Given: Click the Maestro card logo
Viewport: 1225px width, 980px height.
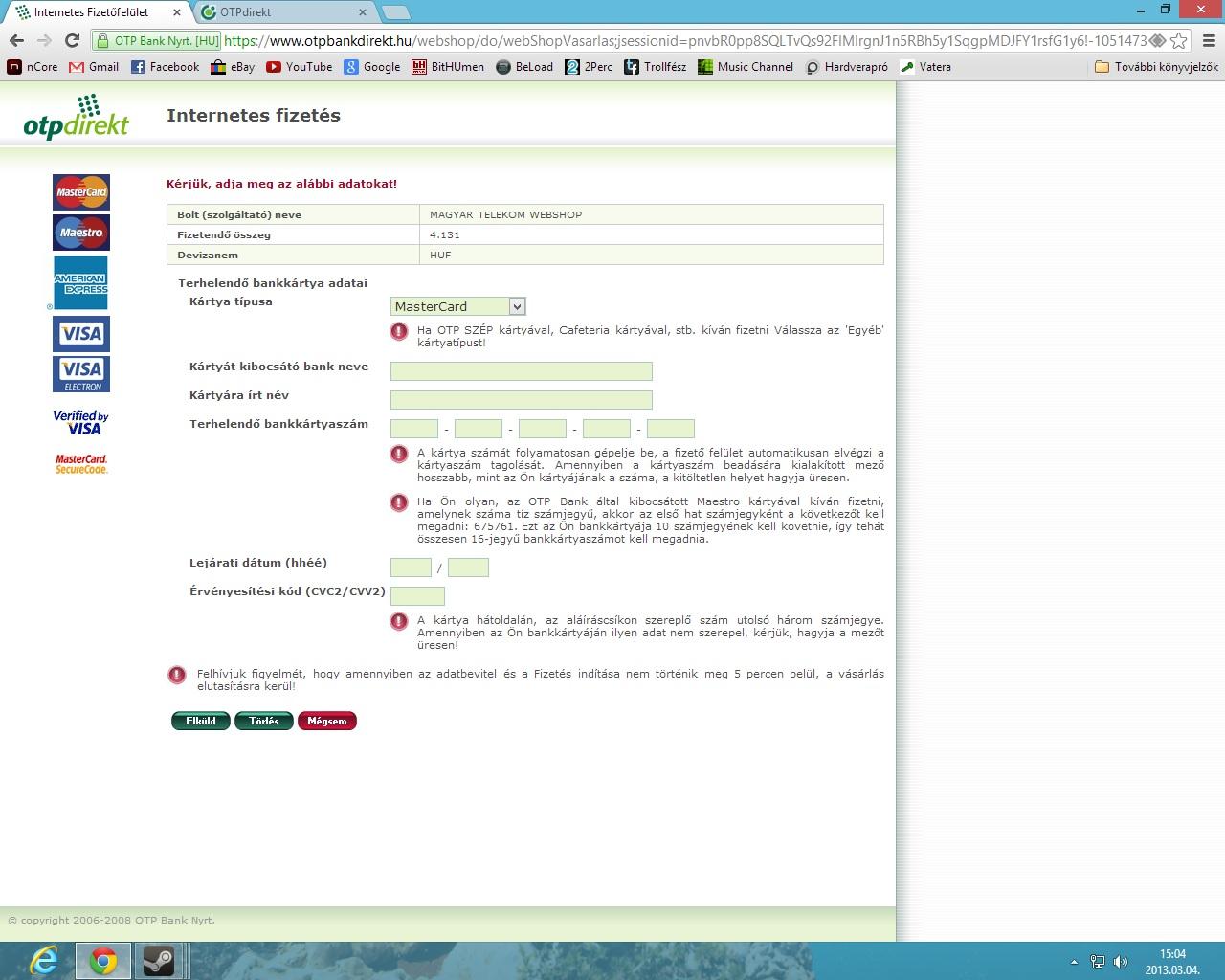Looking at the screenshot, I should point(81,233).
